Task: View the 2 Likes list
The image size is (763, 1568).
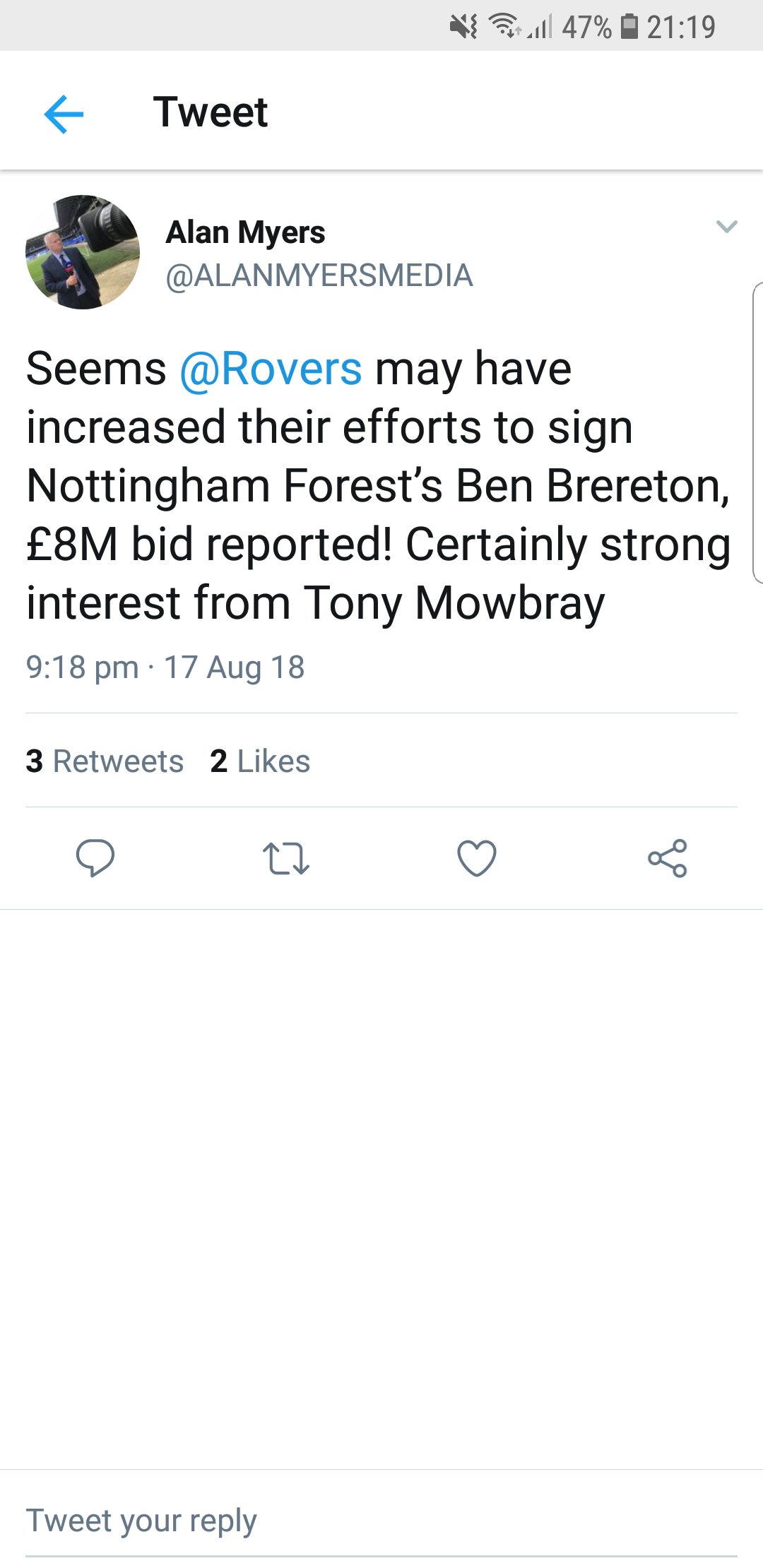Action: pyautogui.click(x=260, y=761)
